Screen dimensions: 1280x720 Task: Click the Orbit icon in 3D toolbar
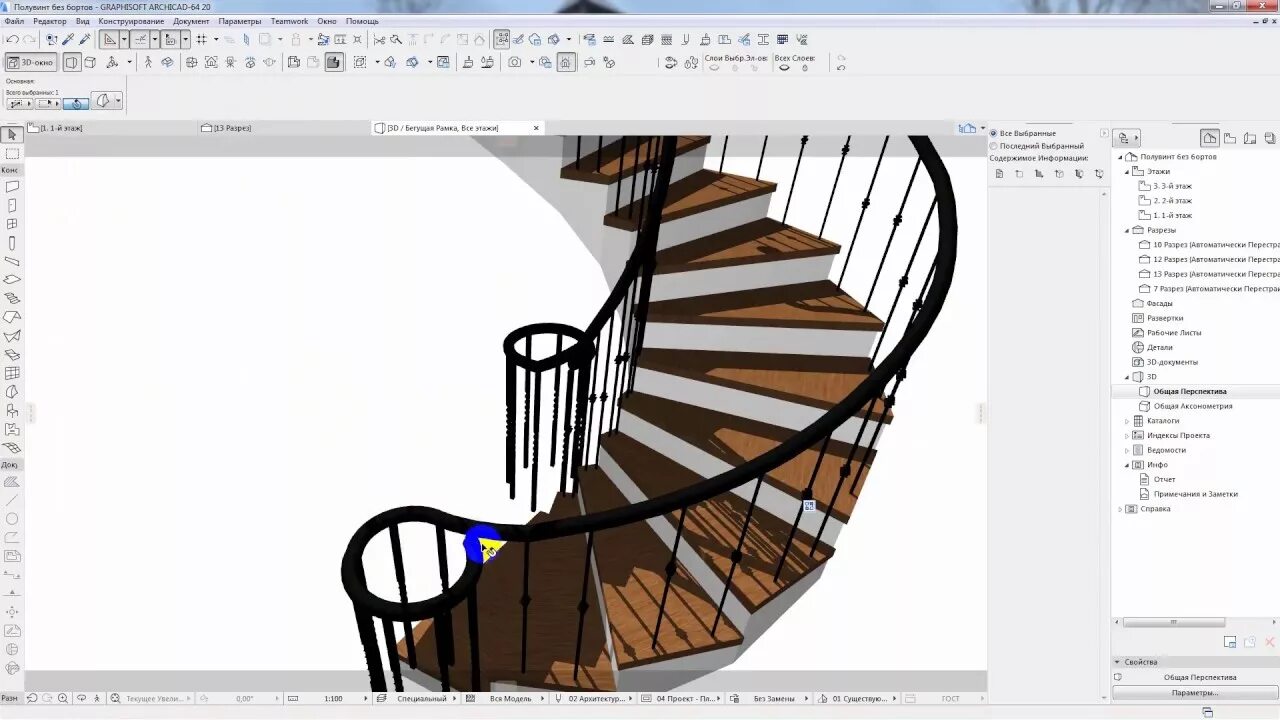click(167, 62)
